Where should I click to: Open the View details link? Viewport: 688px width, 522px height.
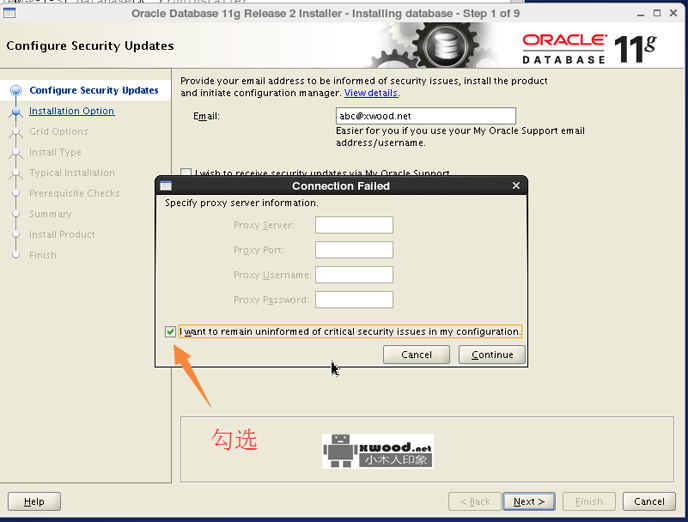[x=371, y=93]
